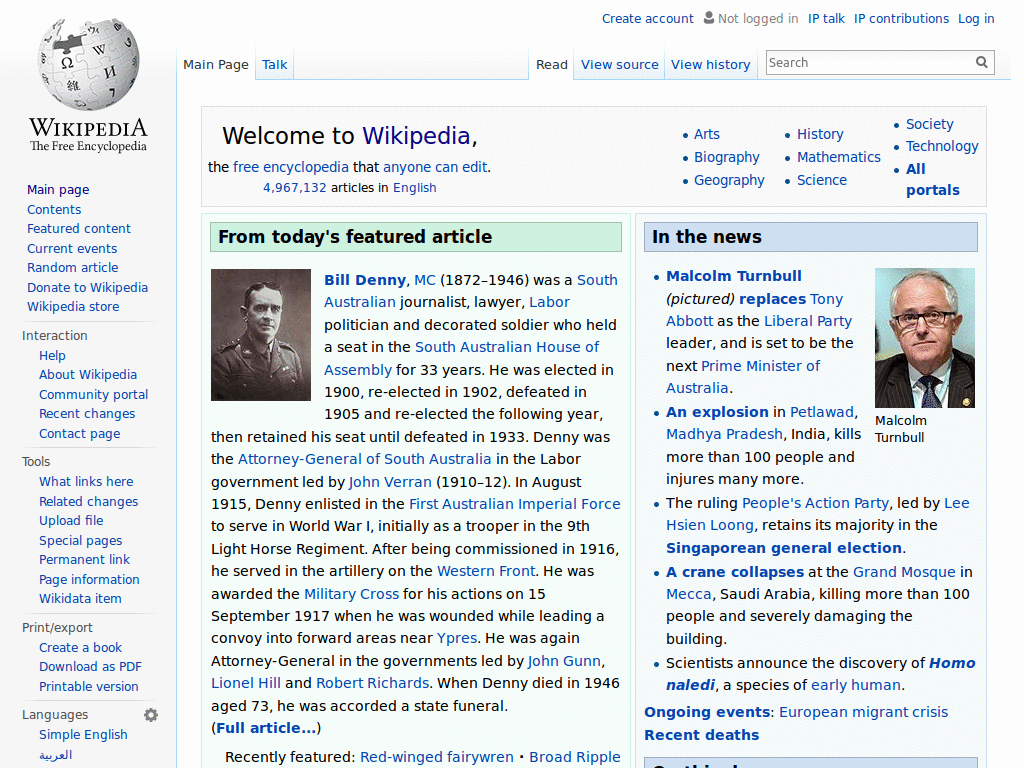Click Singaporean general election link
The height and width of the screenshot is (768, 1024).
click(784, 548)
